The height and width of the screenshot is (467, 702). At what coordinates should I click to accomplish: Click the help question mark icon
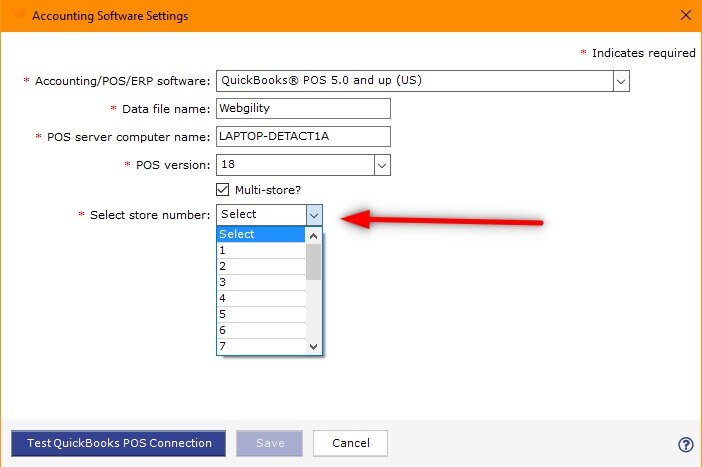(685, 445)
